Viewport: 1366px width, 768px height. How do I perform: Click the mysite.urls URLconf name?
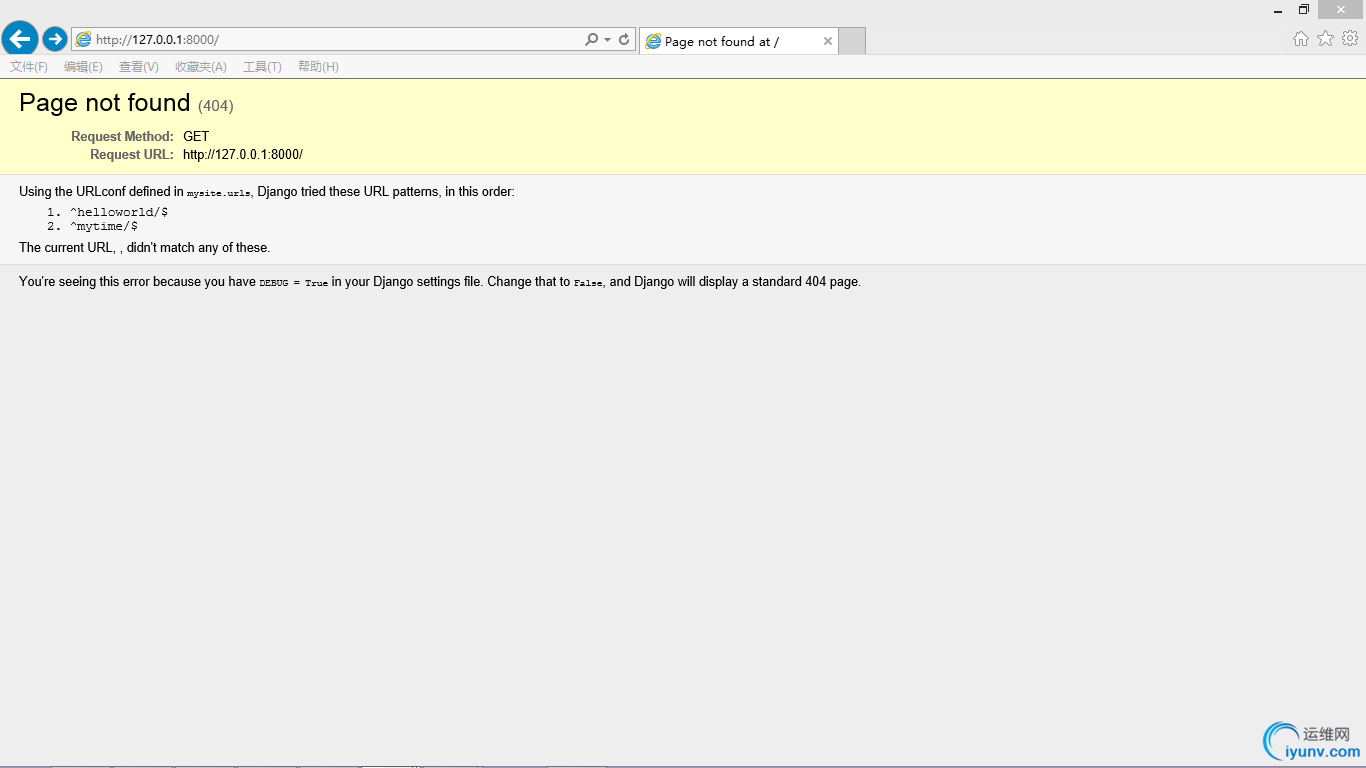point(219,193)
